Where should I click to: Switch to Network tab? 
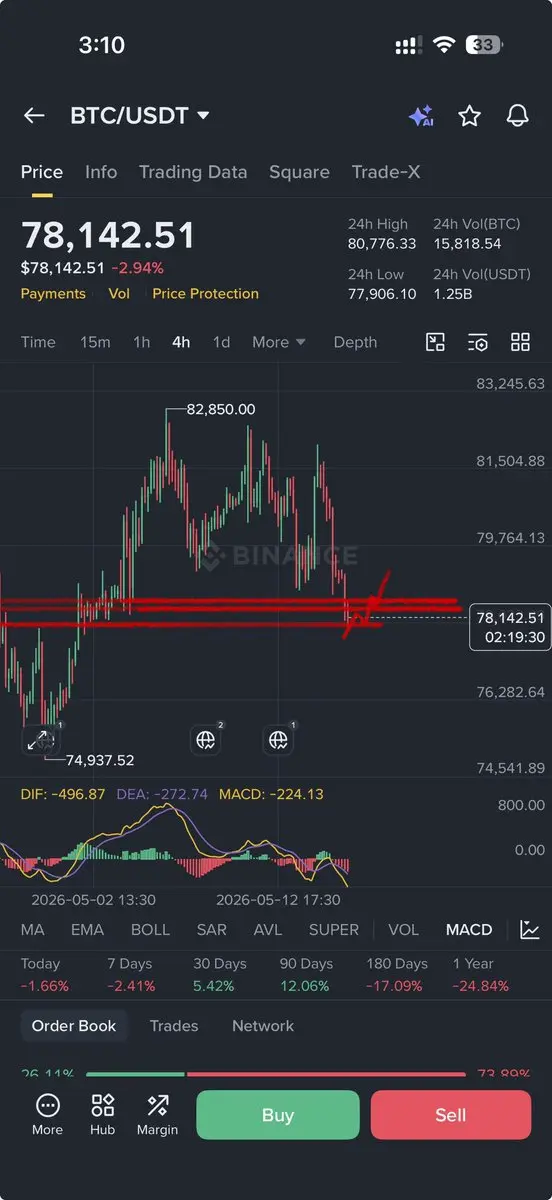(263, 1026)
